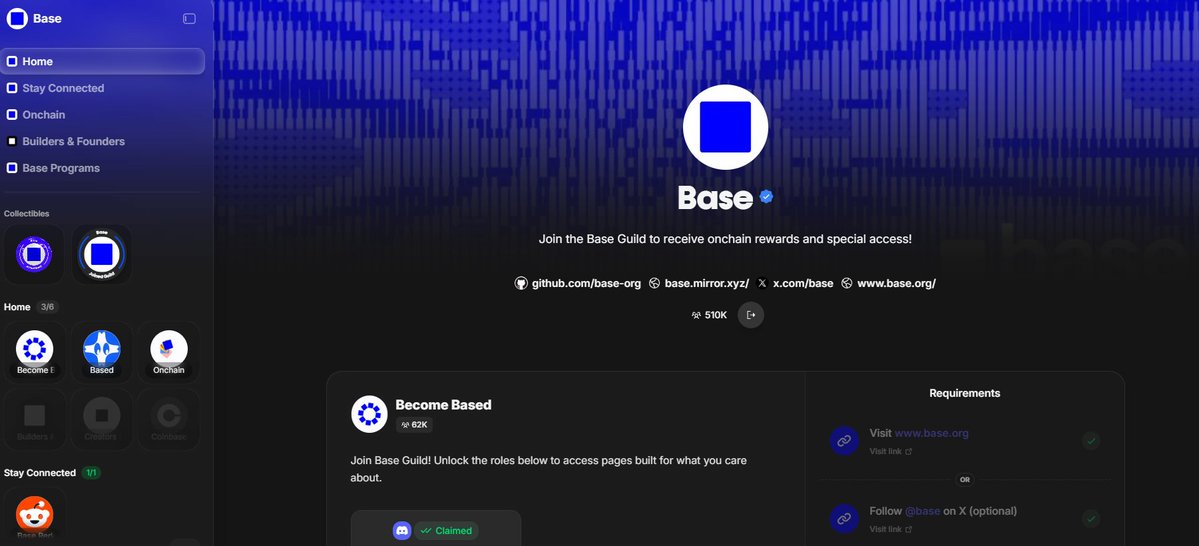
Task: View the Joined Guild collectible badge
Action: point(102,254)
